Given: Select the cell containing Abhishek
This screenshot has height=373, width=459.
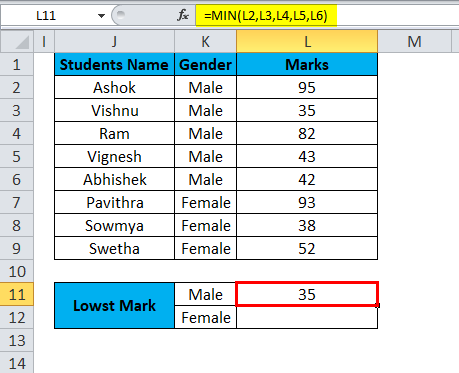Looking at the screenshot, I should (114, 179).
